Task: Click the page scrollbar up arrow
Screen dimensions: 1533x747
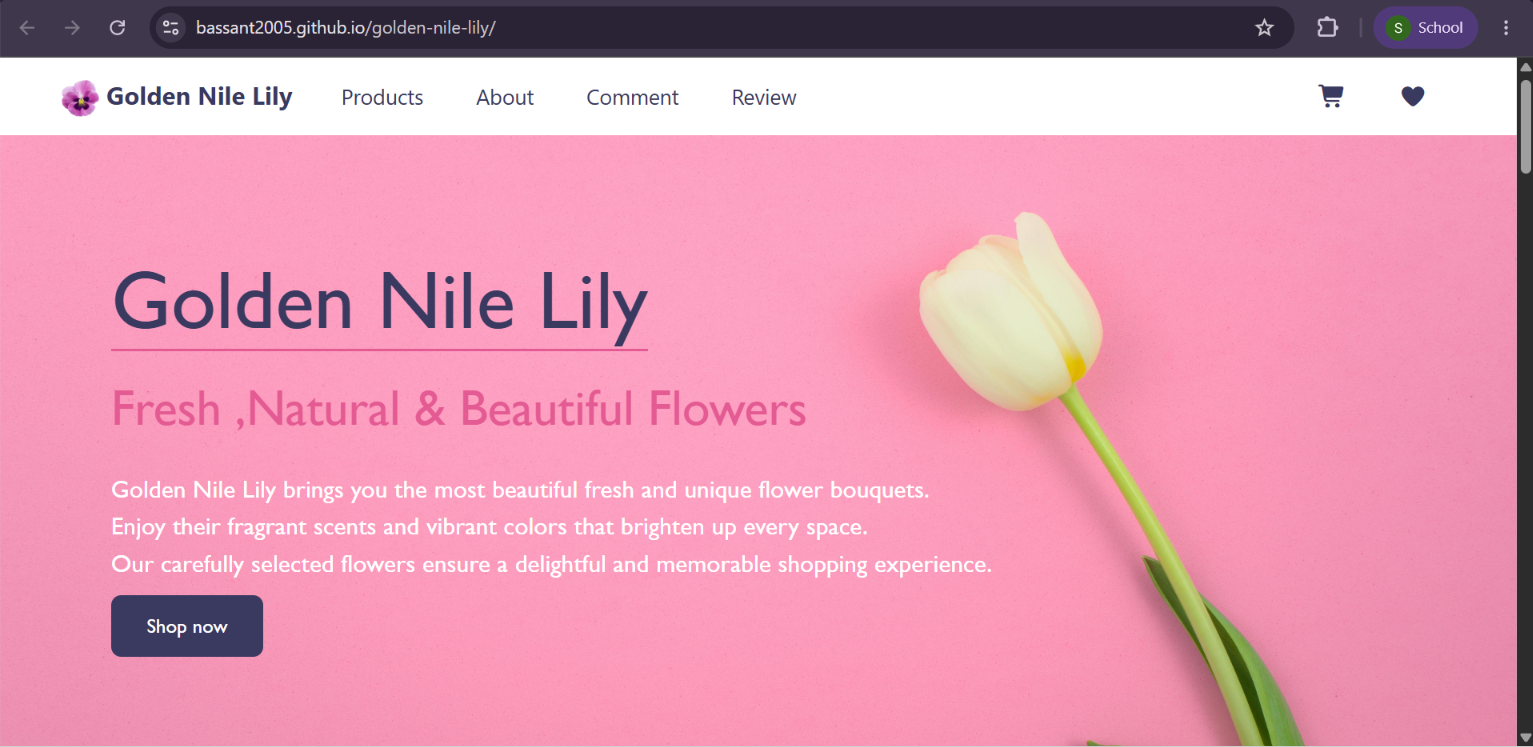Action: [1524, 67]
